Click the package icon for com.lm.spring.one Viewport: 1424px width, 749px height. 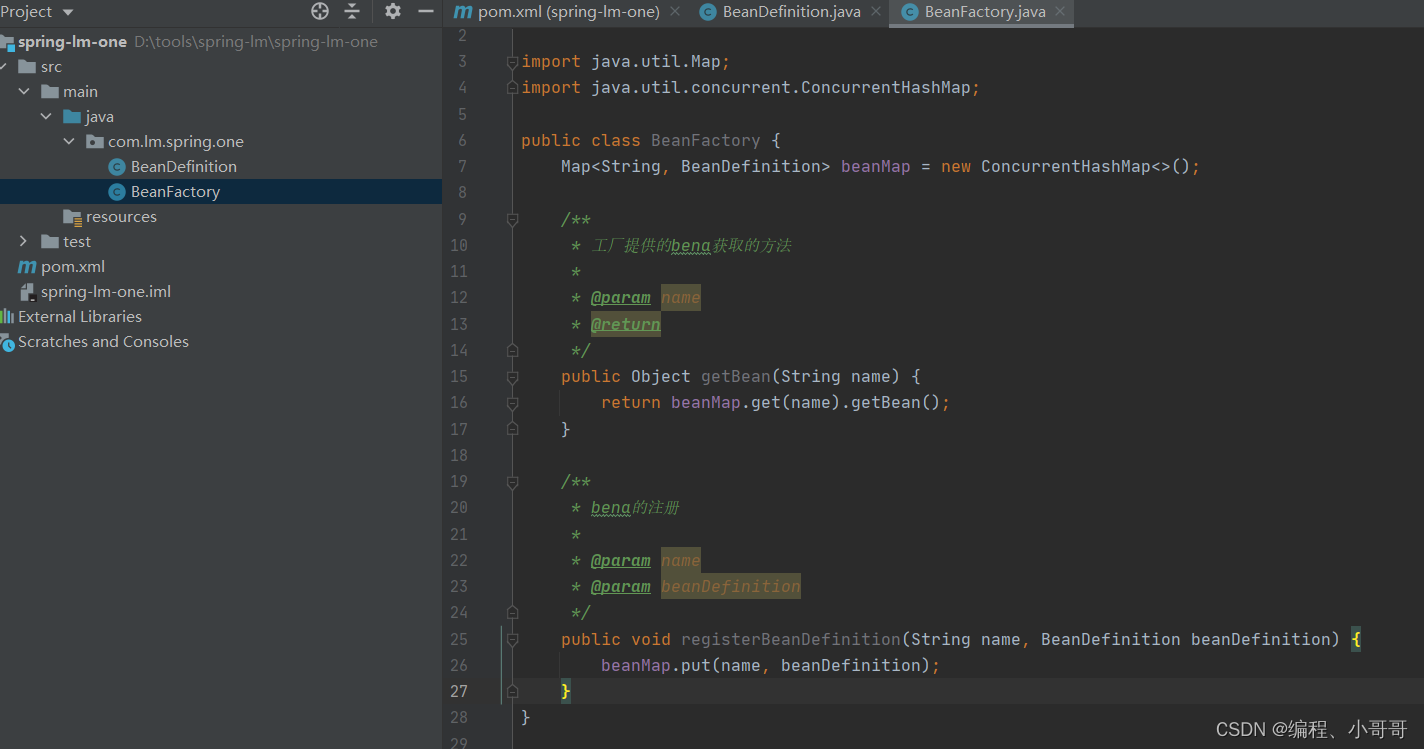[x=95, y=141]
